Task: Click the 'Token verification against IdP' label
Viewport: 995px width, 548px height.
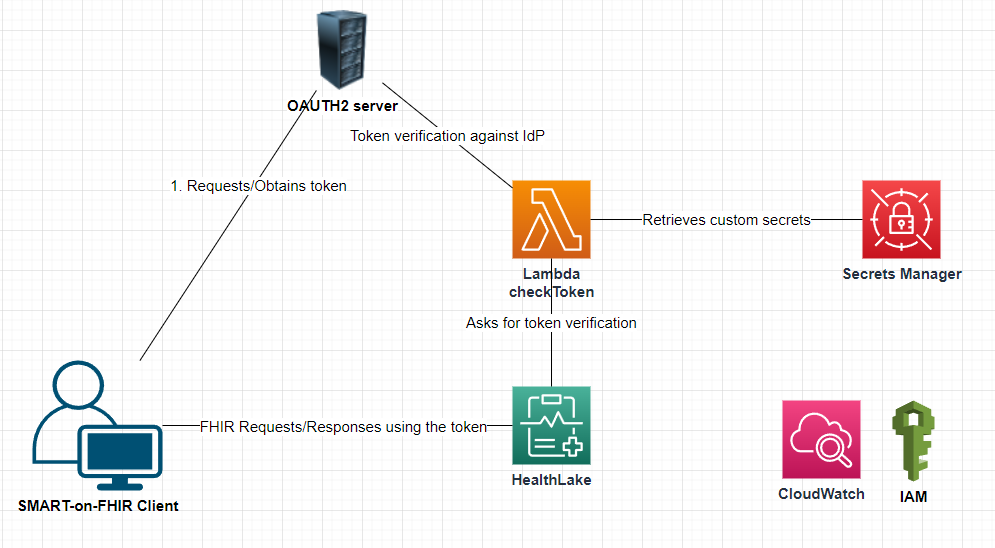Action: tap(447, 136)
